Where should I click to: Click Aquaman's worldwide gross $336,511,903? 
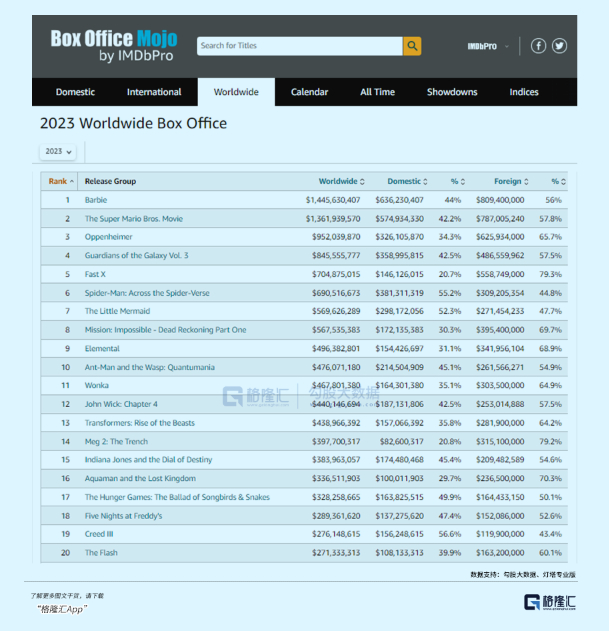tap(336, 478)
